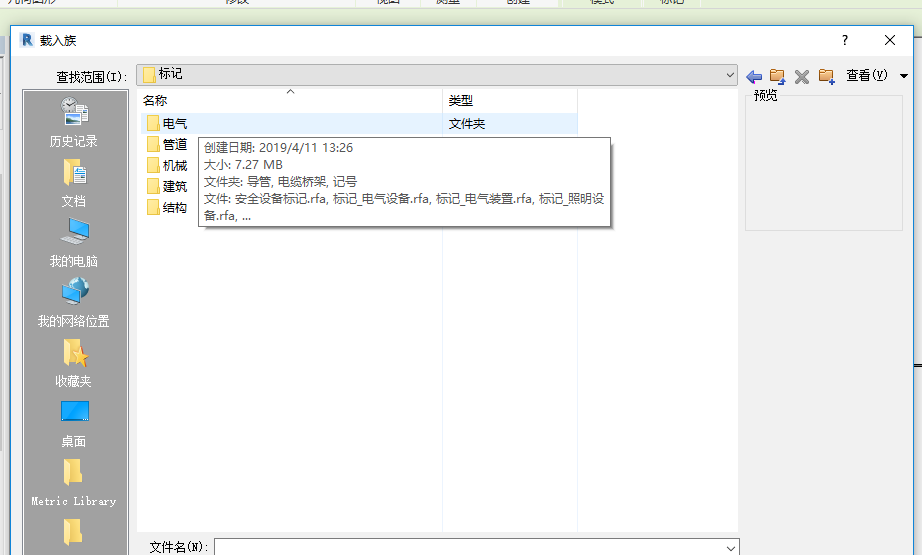Jump to 桌面 desktop location
Viewport: 922px width, 555px height.
pos(74,423)
